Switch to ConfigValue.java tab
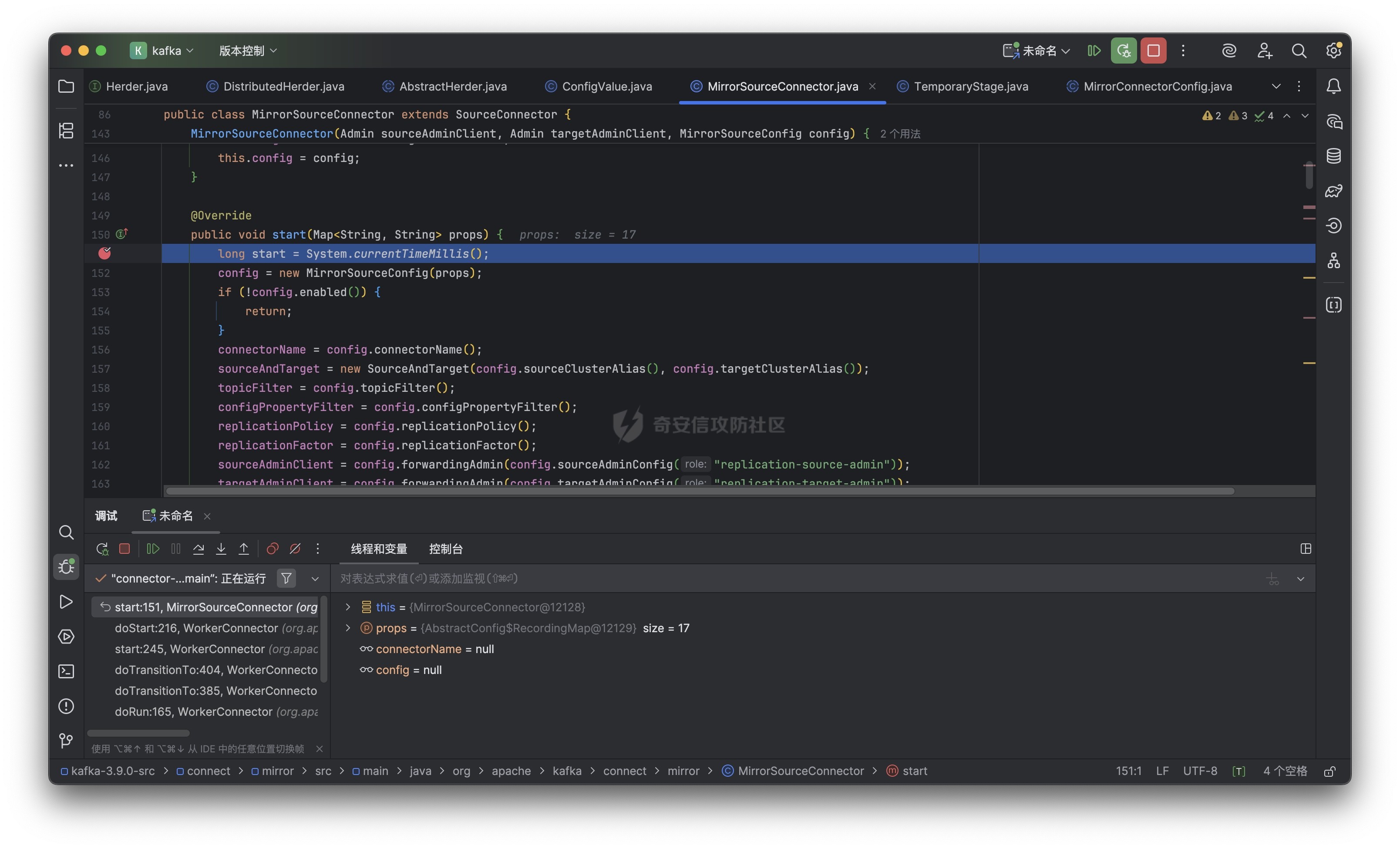This screenshot has width=1400, height=849. click(x=598, y=86)
